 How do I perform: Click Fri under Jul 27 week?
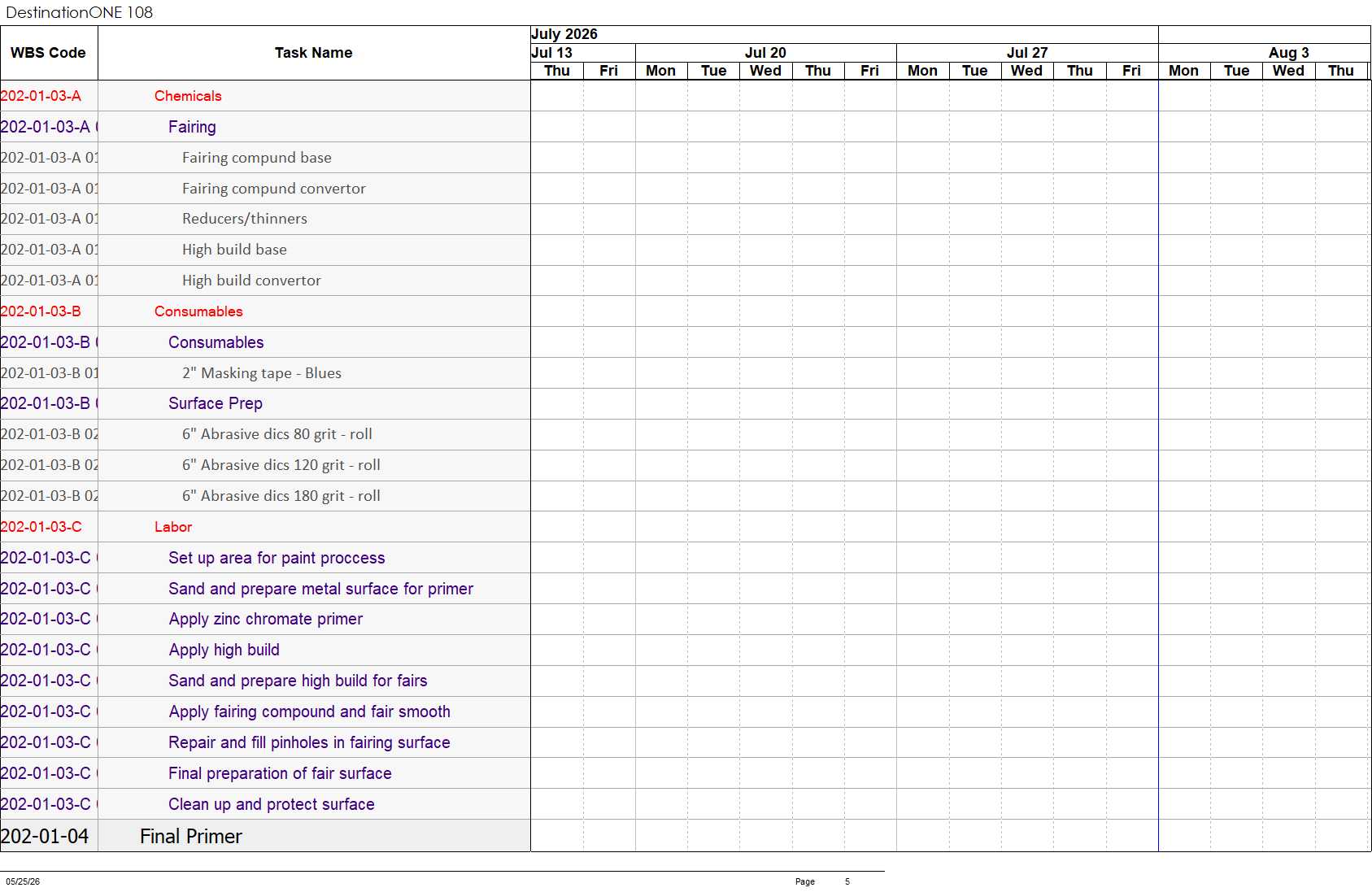1132,71
